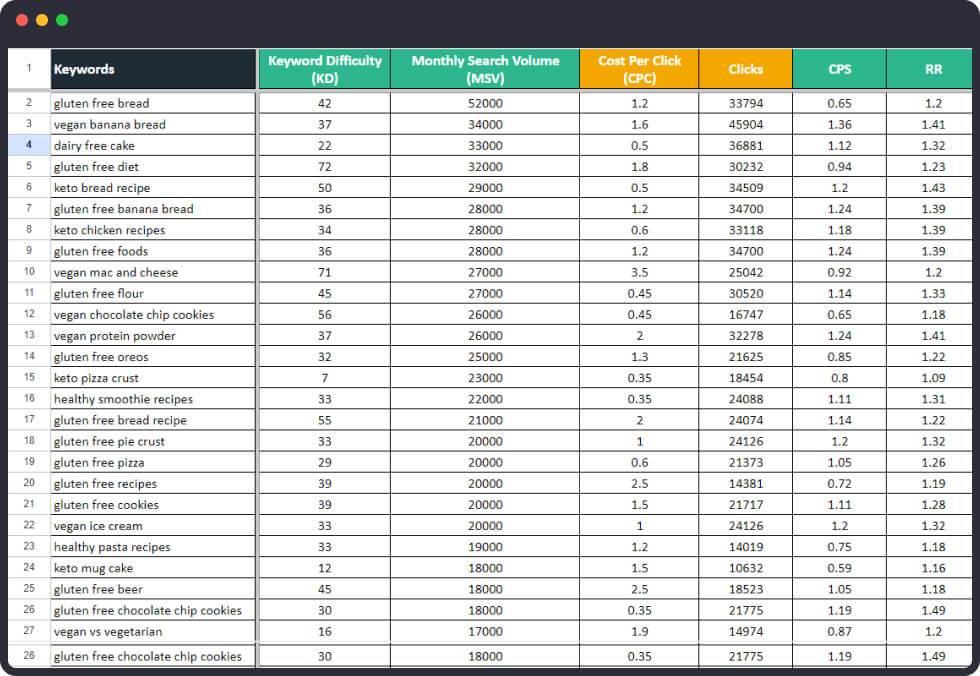Click the yellow minimize window dot
Screen dimensions: 980x676
[x=42, y=20]
